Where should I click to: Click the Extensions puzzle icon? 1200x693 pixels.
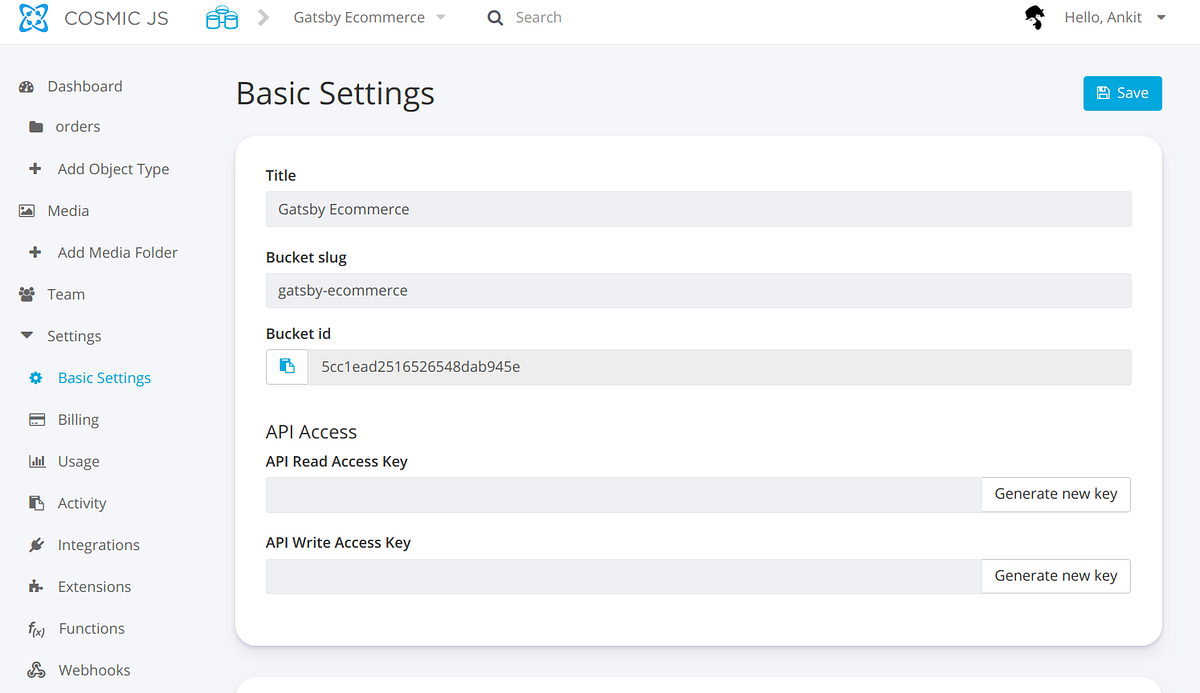(37, 587)
